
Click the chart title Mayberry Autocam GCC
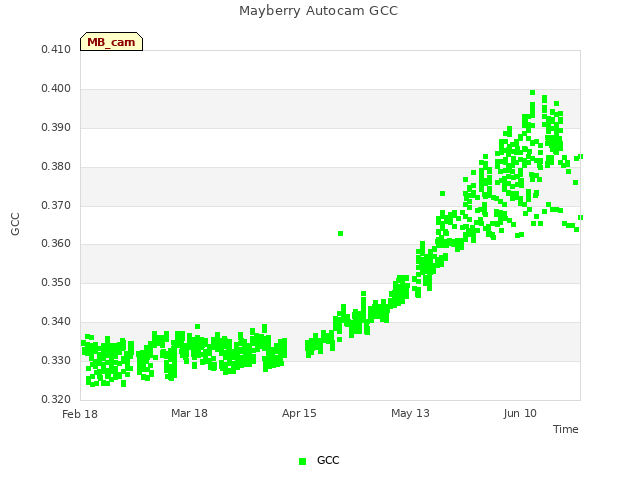click(x=318, y=11)
